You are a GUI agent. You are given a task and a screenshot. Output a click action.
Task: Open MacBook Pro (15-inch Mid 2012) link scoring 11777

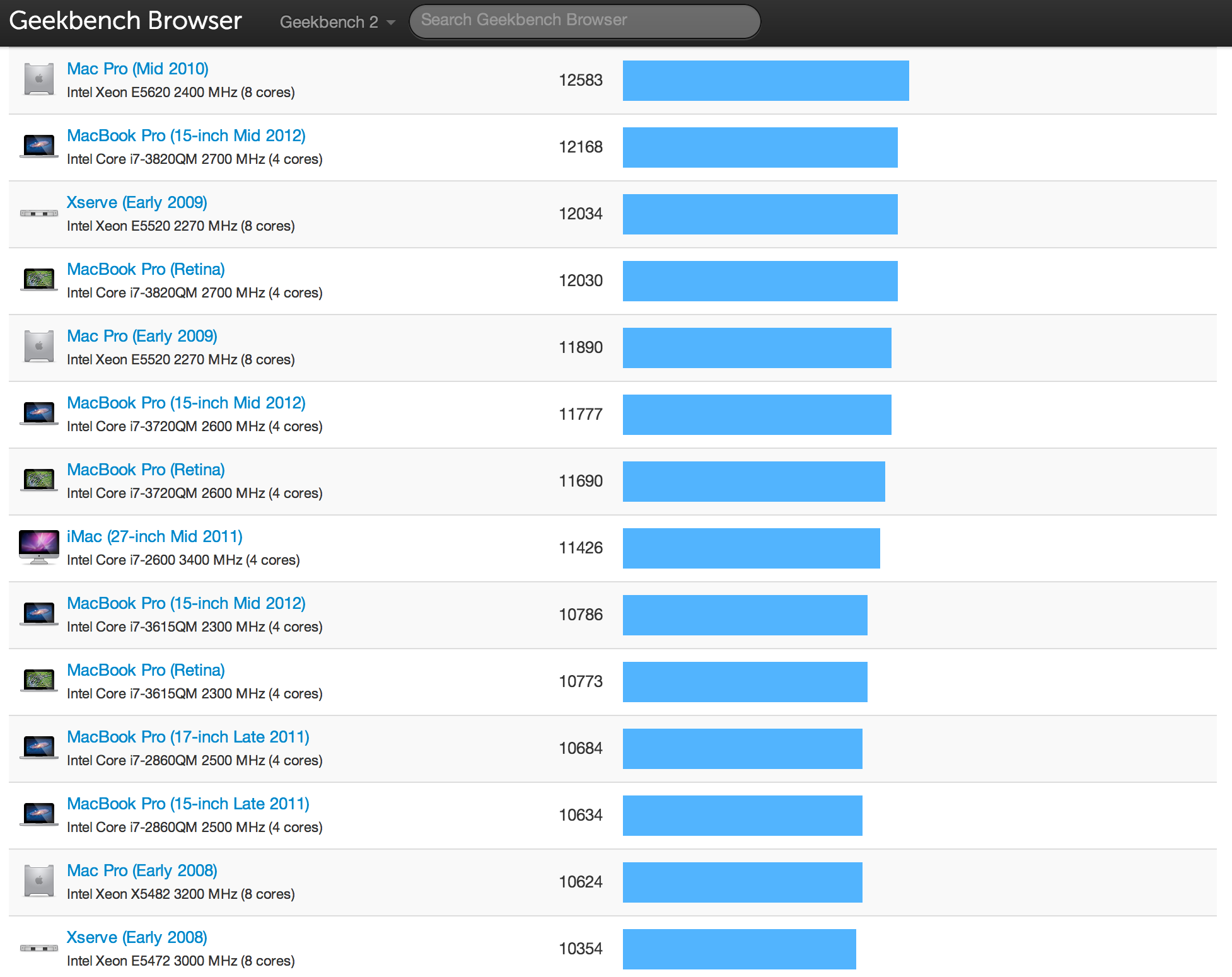(186, 403)
